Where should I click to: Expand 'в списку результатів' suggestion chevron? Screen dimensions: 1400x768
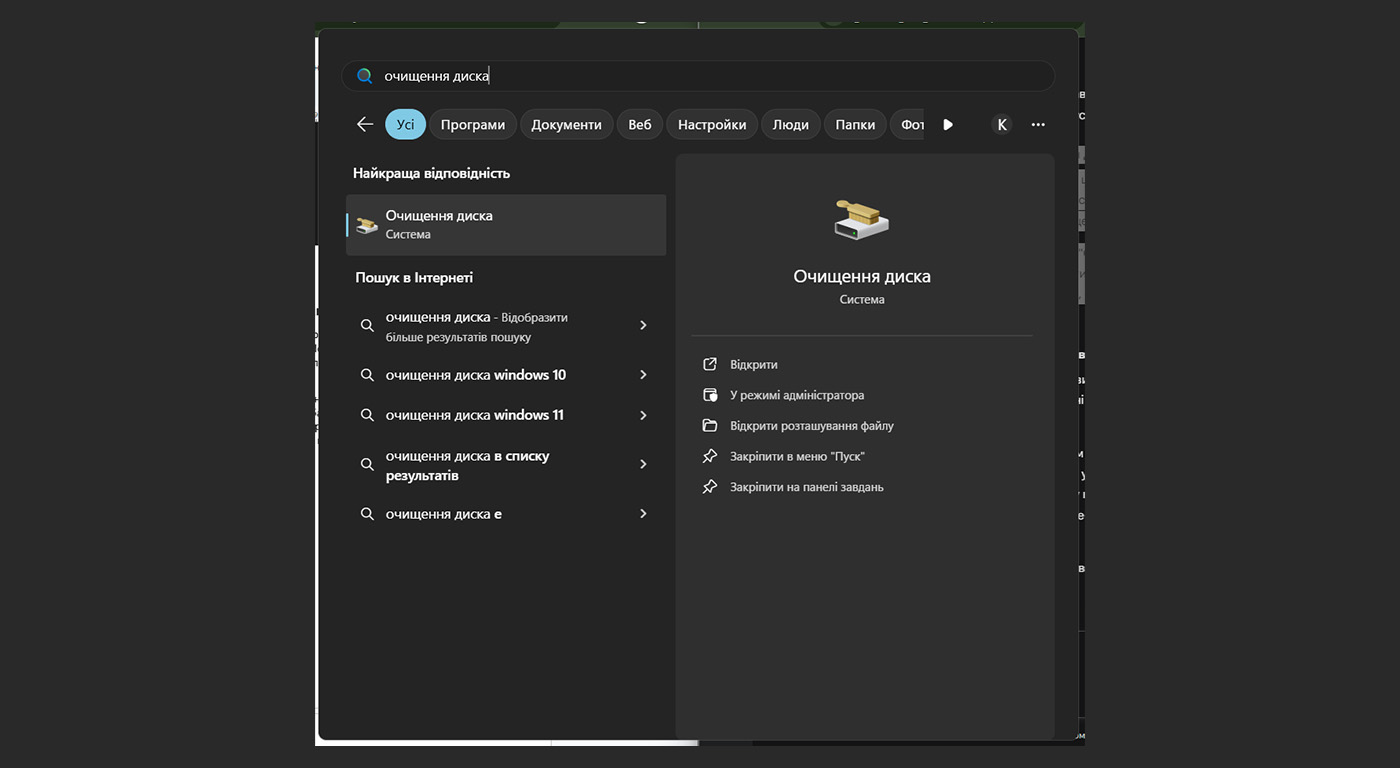click(x=643, y=464)
